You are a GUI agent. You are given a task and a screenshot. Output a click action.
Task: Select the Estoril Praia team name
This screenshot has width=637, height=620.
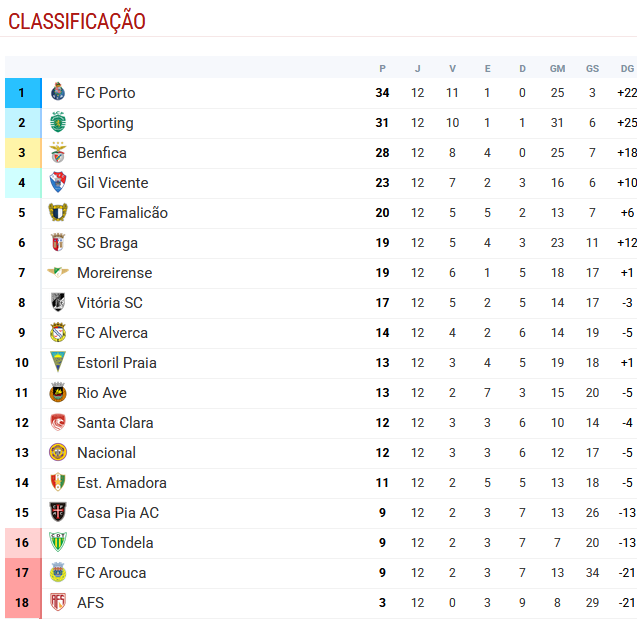click(116, 363)
